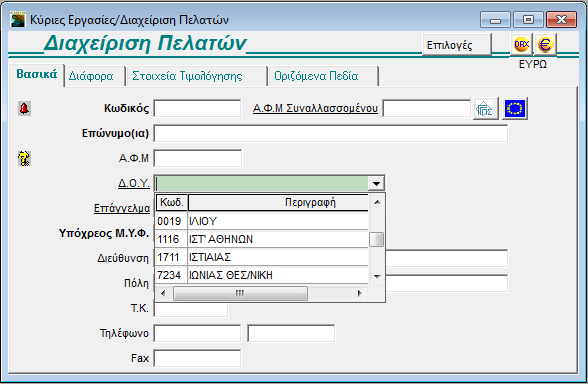Click the red bell icon beside Κωδικός
The width and height of the screenshot is (588, 384).
pyautogui.click(x=24, y=109)
